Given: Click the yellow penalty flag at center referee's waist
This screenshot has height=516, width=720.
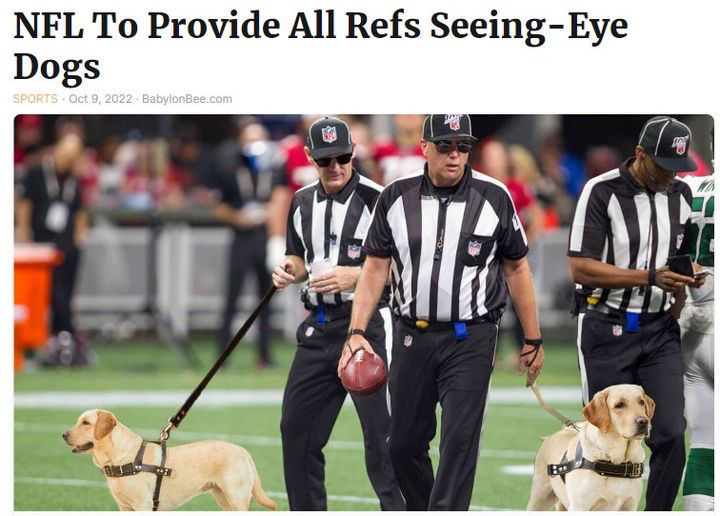Looking at the screenshot, I should coord(422,324).
